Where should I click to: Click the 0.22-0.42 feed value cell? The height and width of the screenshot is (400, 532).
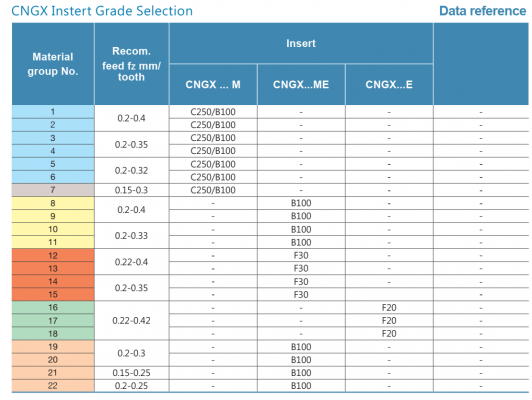[132, 321]
